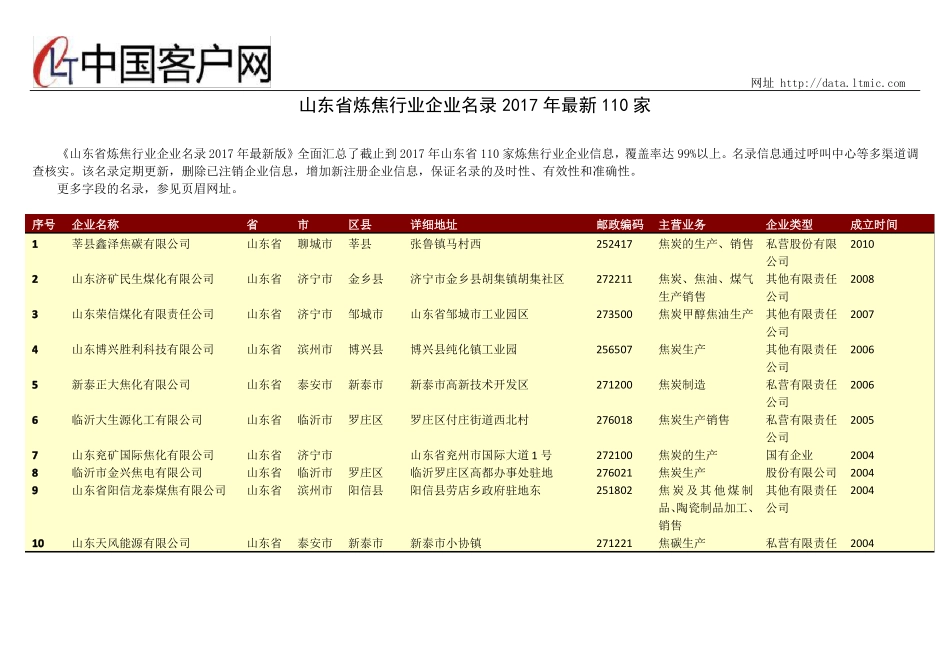This screenshot has width=950, height=672.
Task: Click county cell 阳信县
Action: 366,490
